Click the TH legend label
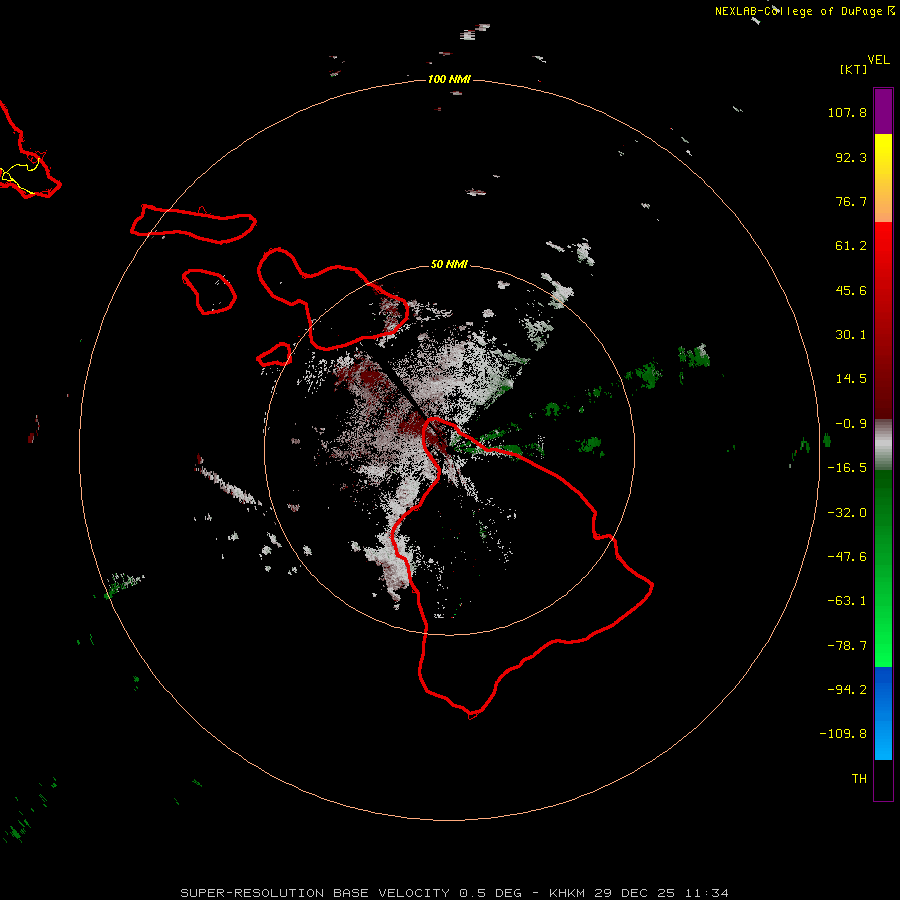The width and height of the screenshot is (900, 900). point(859,779)
